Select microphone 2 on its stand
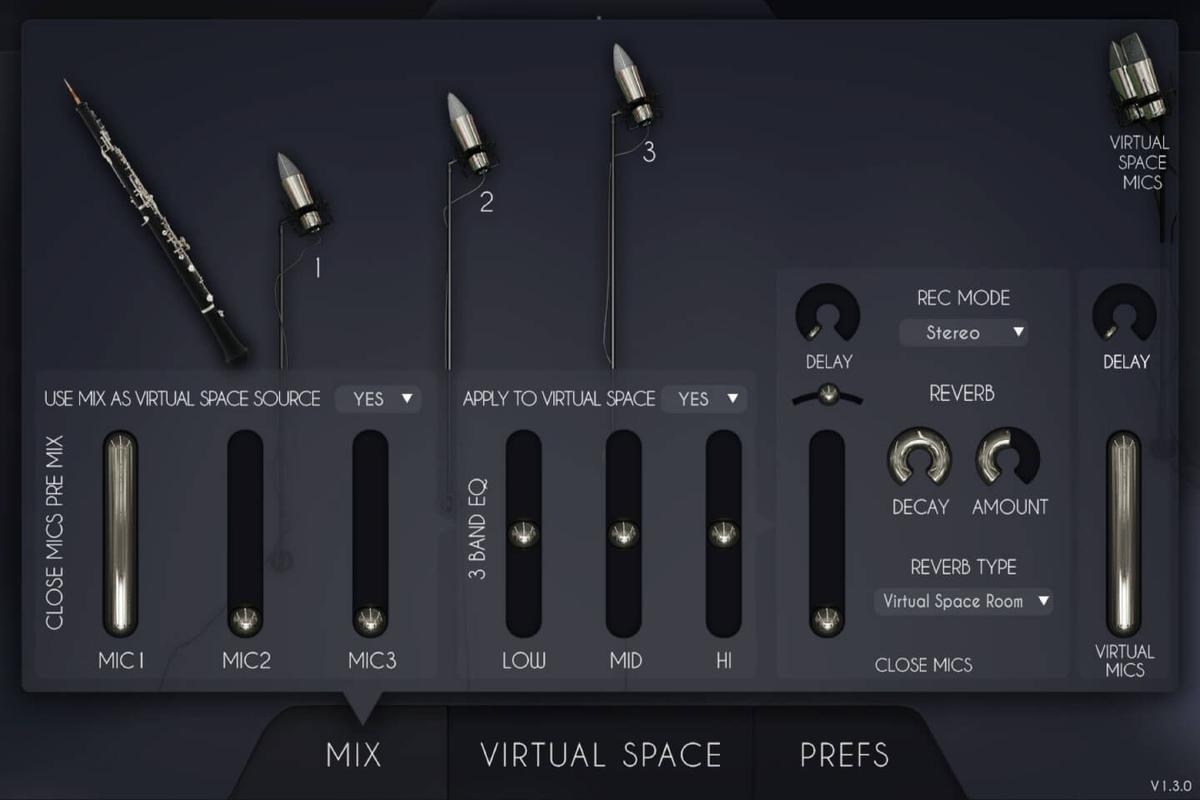This screenshot has height=800, width=1200. [x=469, y=135]
